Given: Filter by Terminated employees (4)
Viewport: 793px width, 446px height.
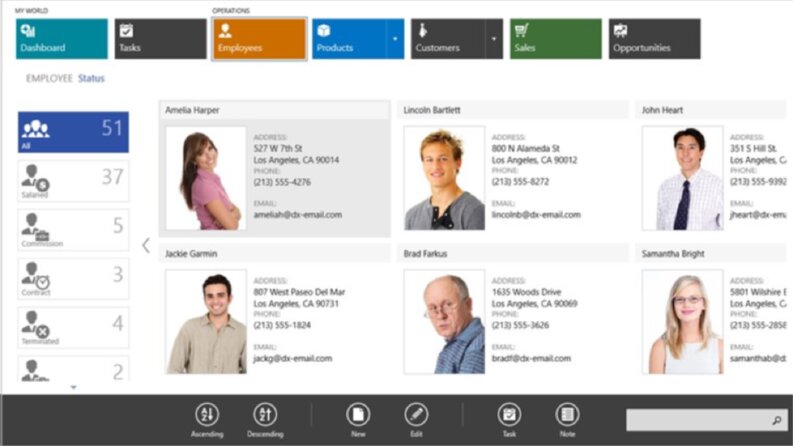Looking at the screenshot, I should (73, 328).
